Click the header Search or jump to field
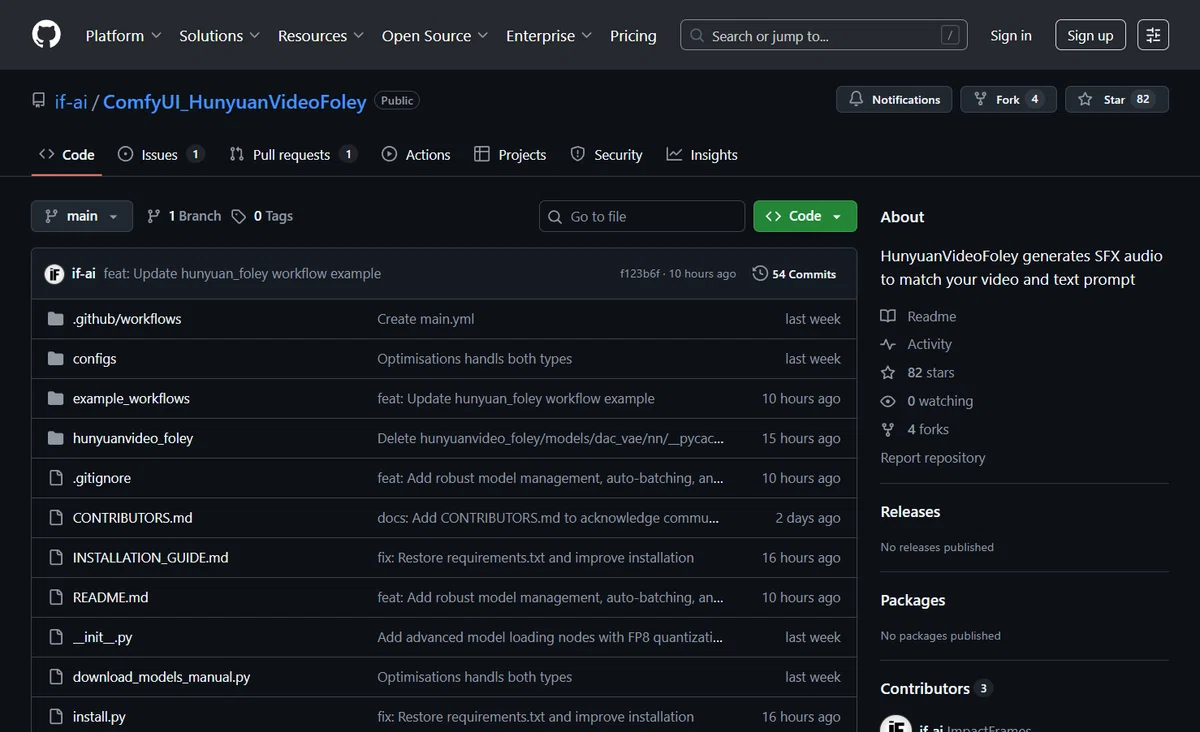1200x732 pixels. [x=824, y=35]
